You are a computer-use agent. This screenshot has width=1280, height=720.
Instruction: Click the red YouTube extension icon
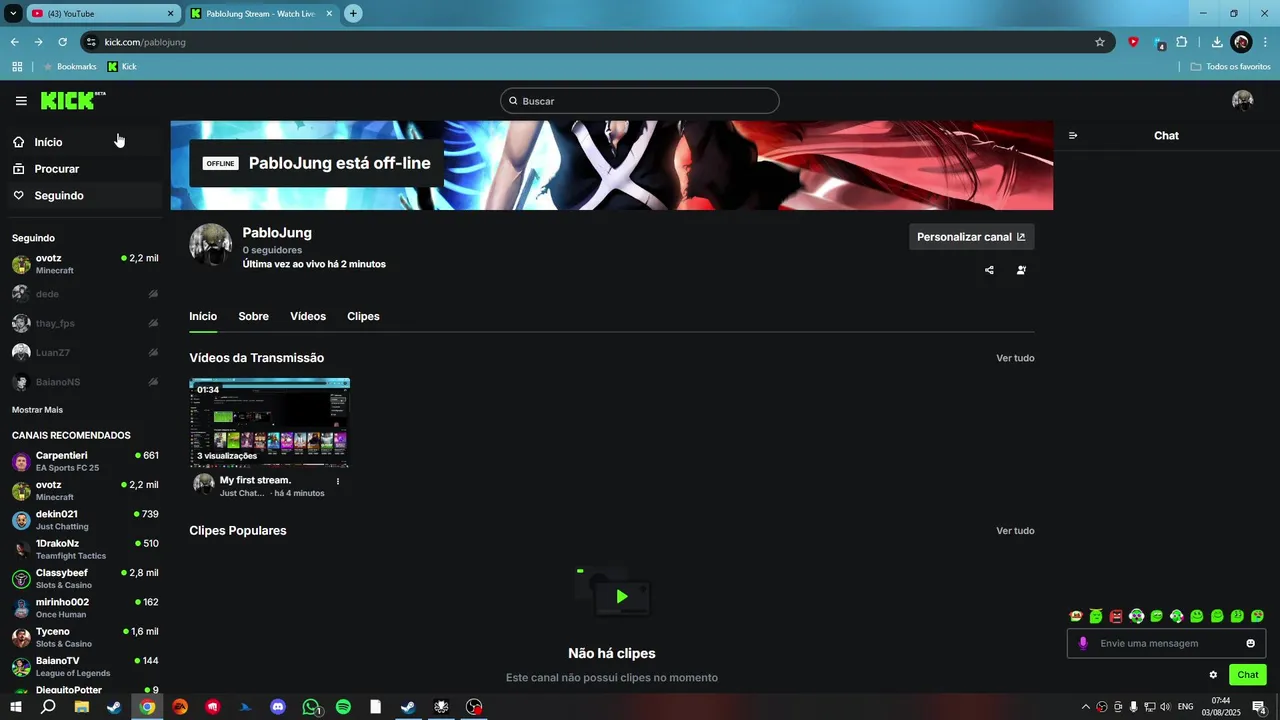point(1133,42)
